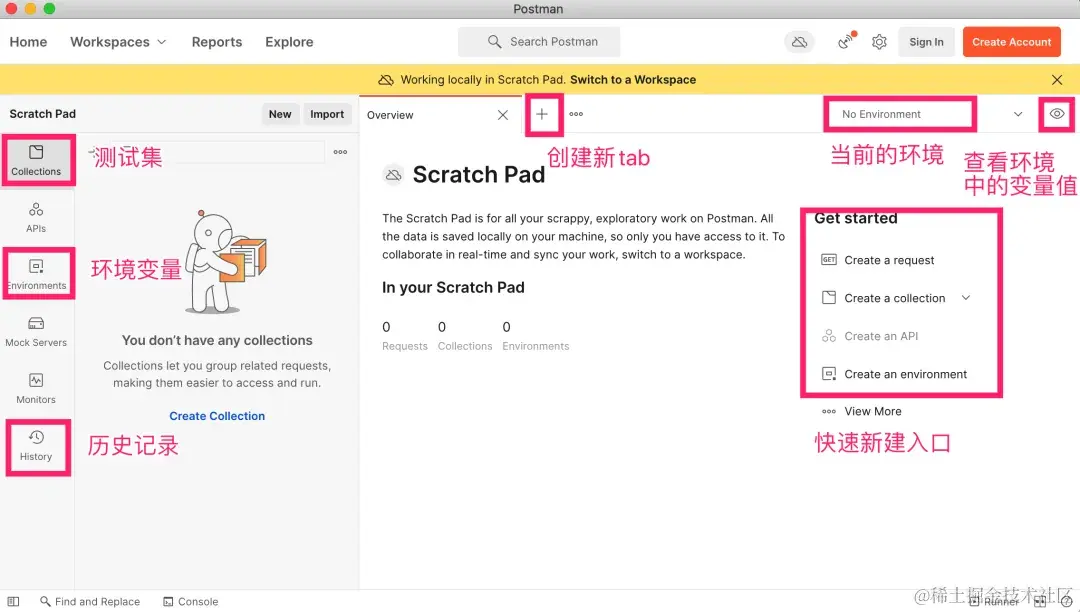Go to the Home menu item

coord(28,42)
